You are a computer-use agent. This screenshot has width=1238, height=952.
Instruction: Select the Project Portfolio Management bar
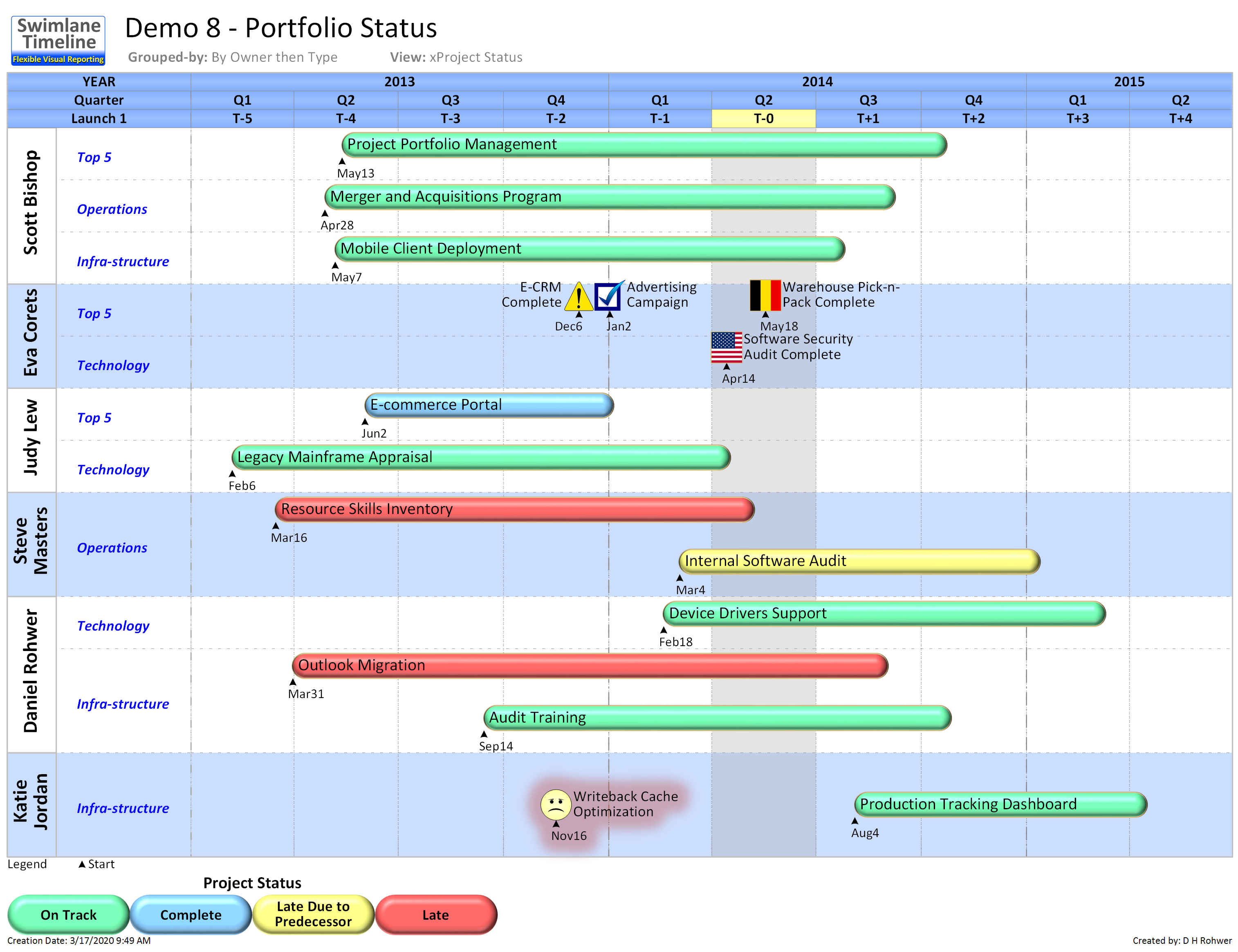[644, 145]
